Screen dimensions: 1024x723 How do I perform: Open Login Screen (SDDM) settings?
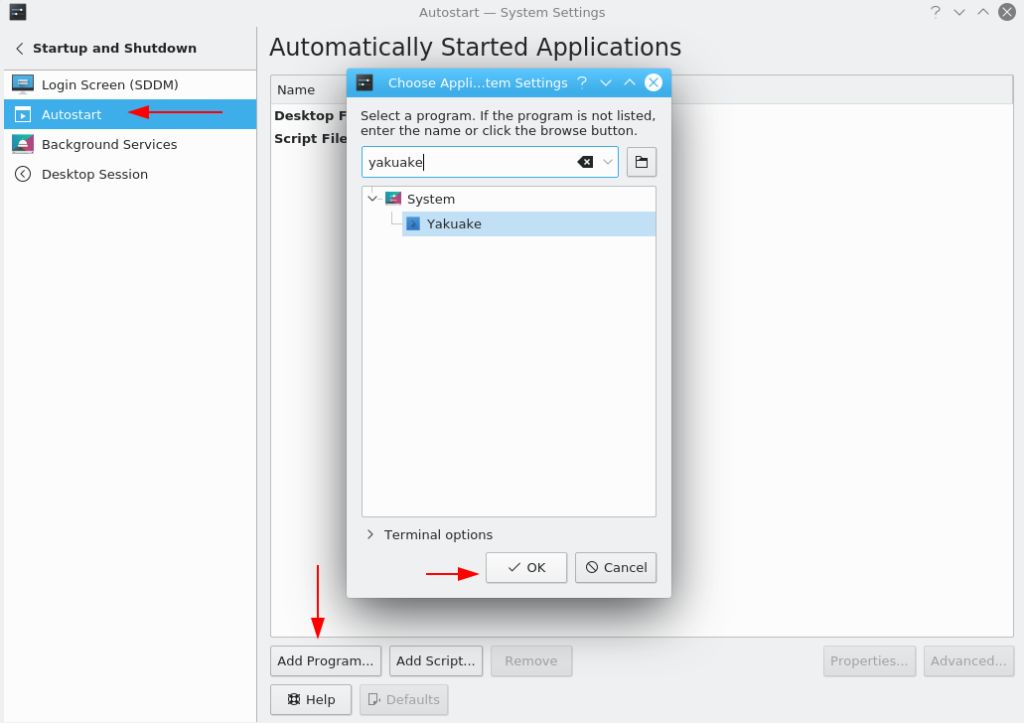pyautogui.click(x=130, y=84)
